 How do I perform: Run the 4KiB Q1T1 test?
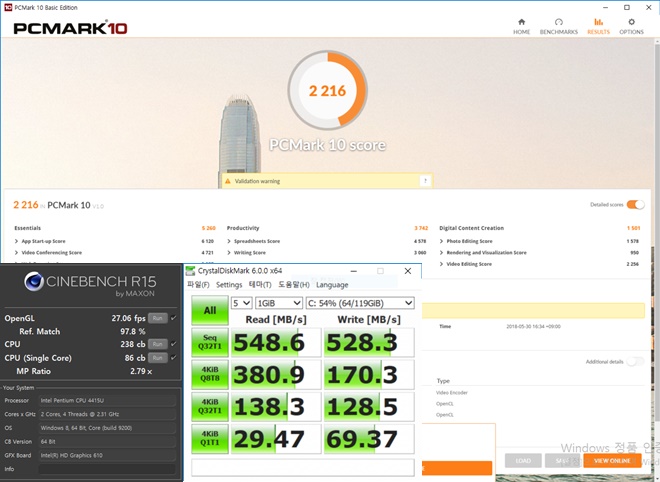(x=210, y=439)
